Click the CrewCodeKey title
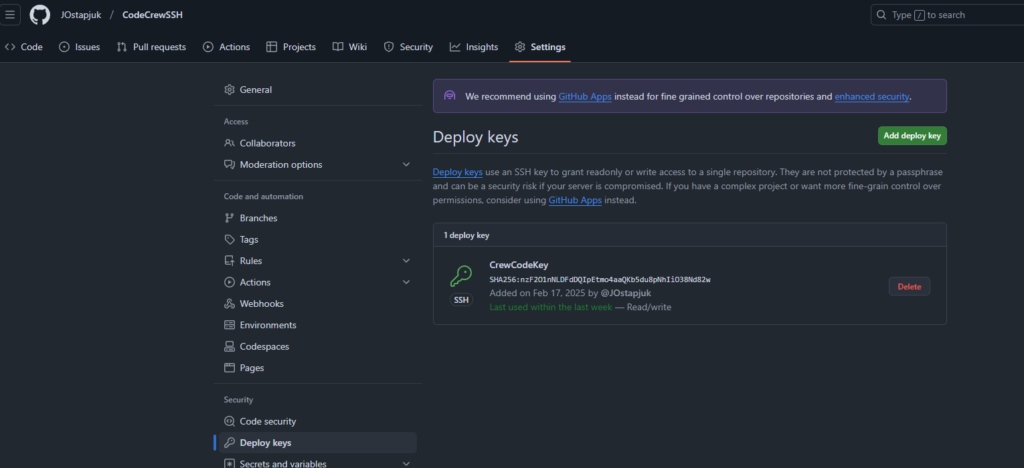This screenshot has height=468, width=1024. click(519, 265)
